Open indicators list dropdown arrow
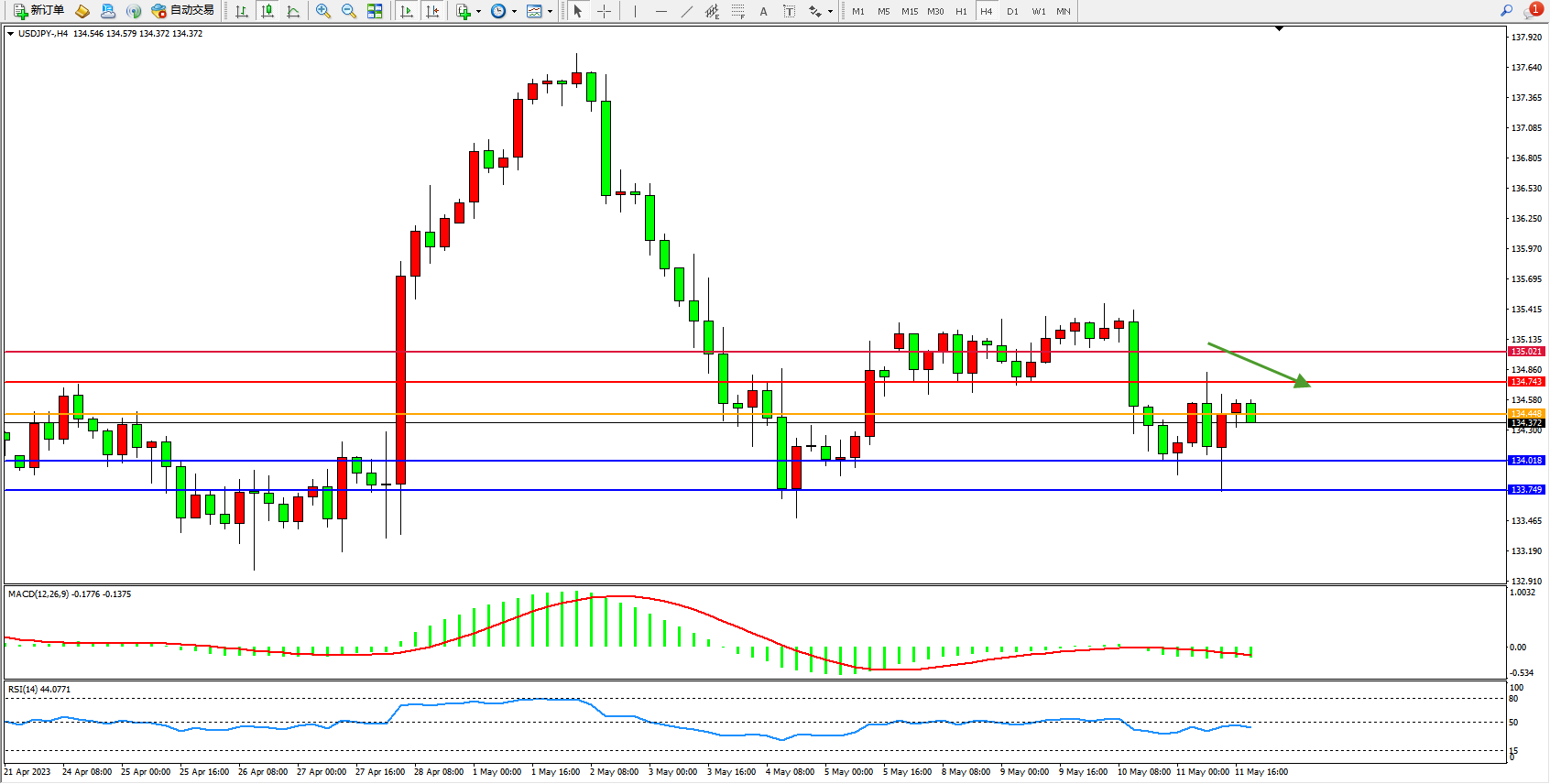 (478, 12)
